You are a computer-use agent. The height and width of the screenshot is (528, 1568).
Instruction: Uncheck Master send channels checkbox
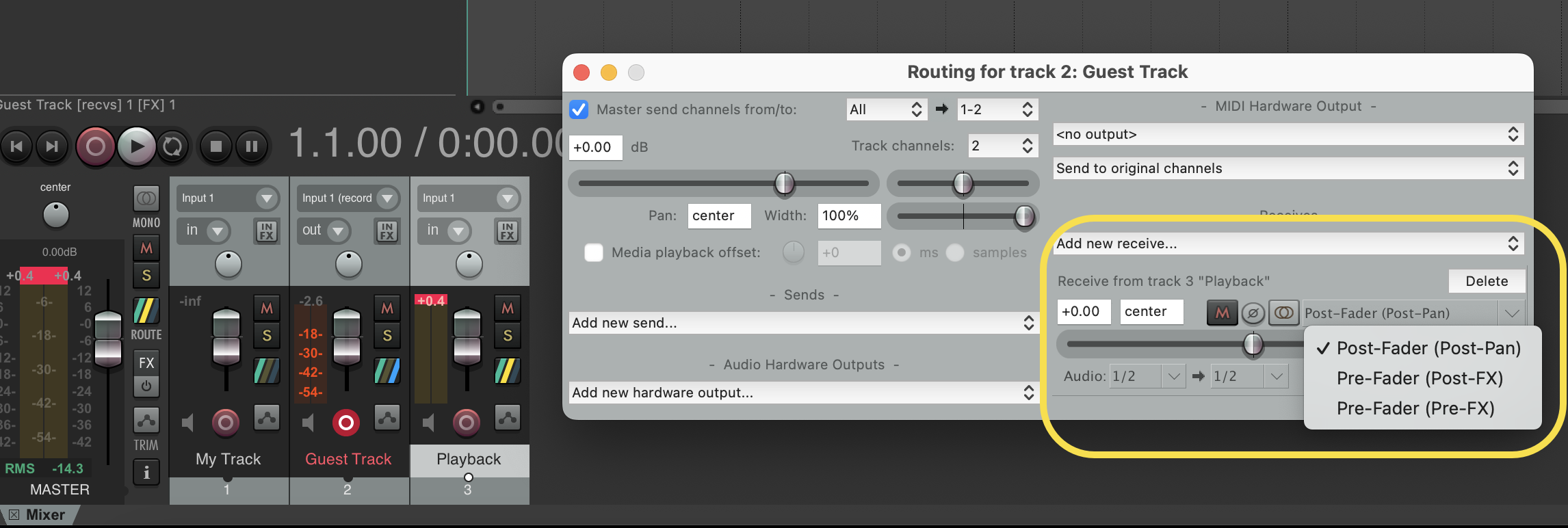[x=579, y=109]
